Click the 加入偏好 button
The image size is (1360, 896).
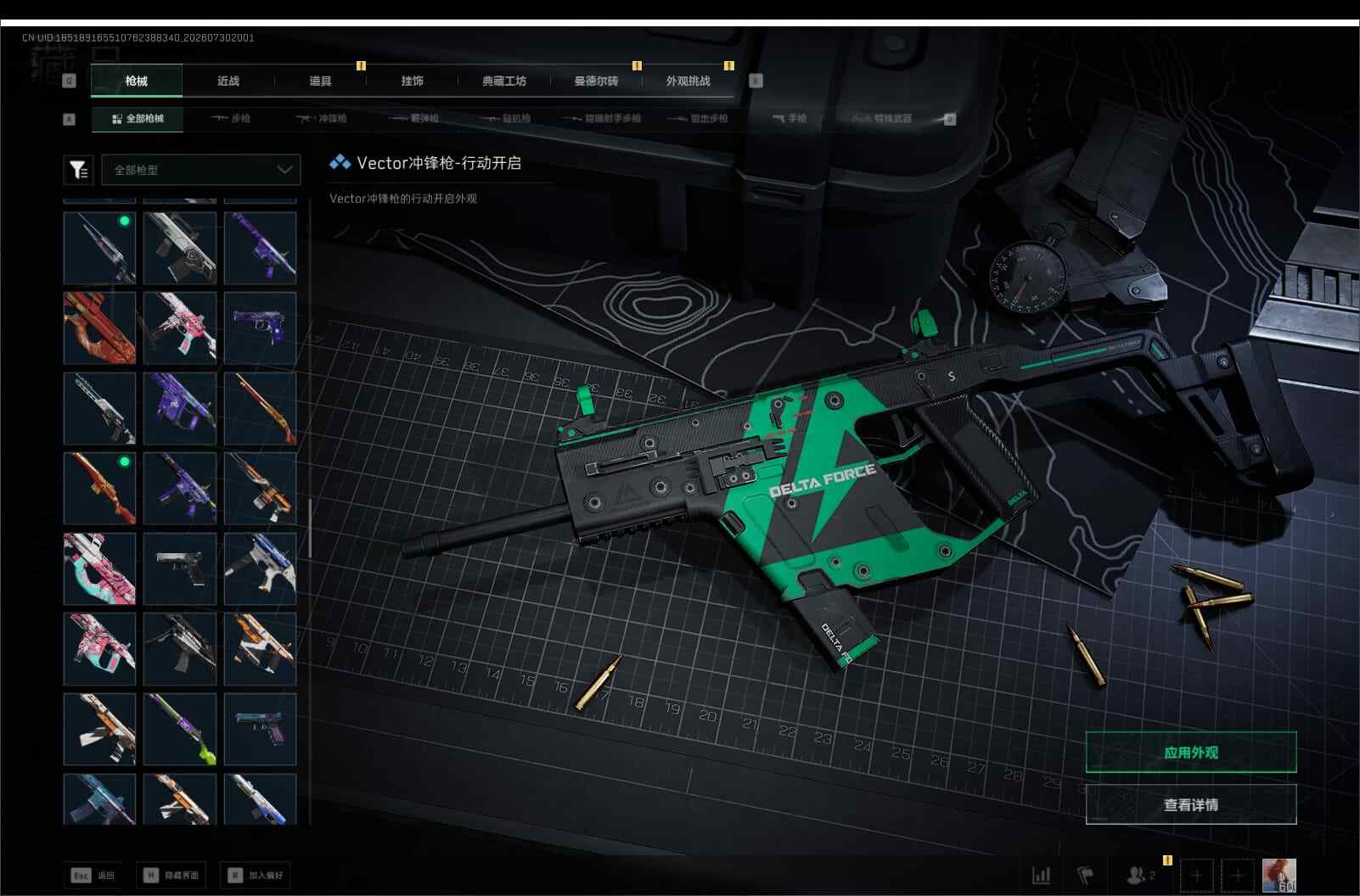click(x=255, y=875)
